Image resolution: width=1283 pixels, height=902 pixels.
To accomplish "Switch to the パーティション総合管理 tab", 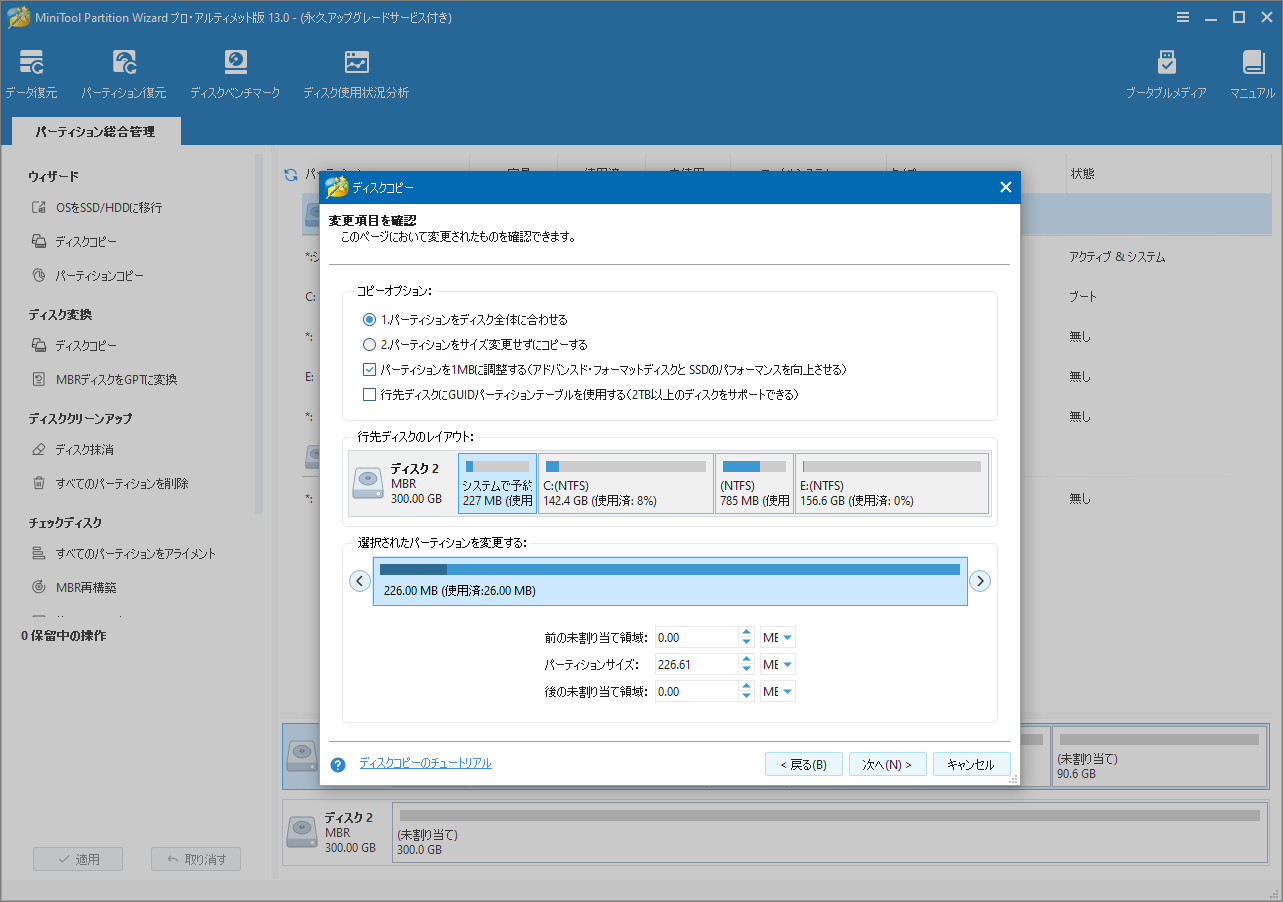I will click(x=95, y=131).
